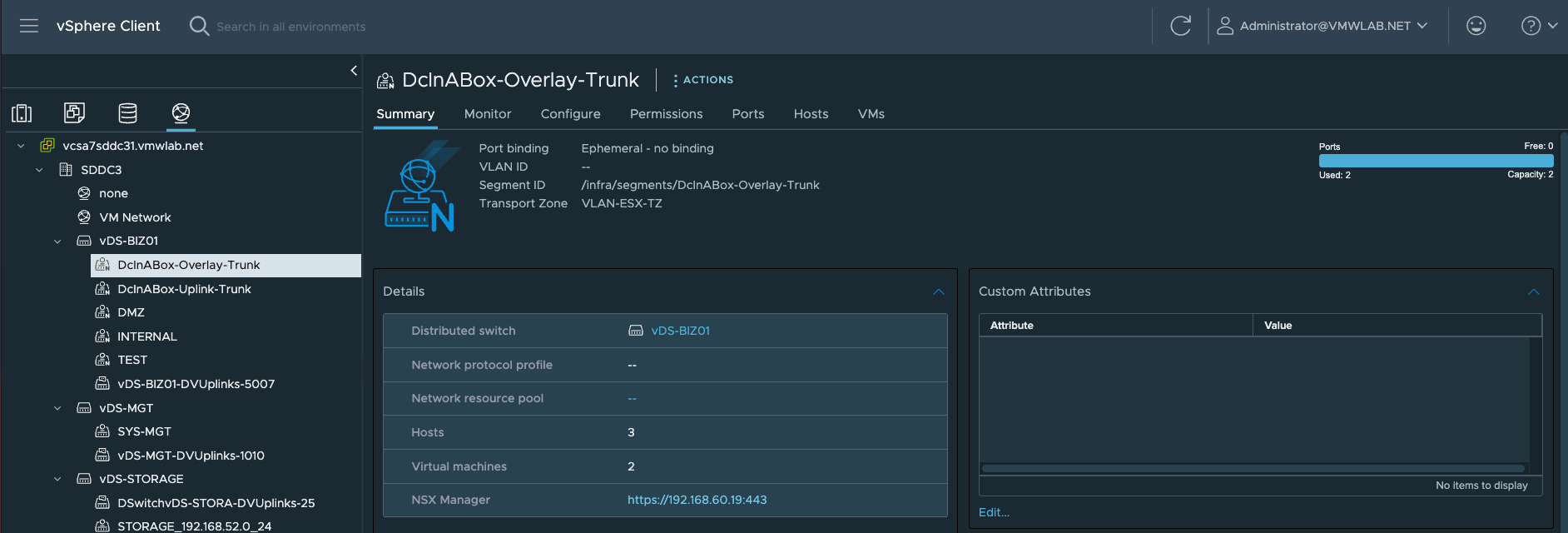Click the Network resource pool value link
Image resolution: width=1568 pixels, height=533 pixels.
coord(633,398)
